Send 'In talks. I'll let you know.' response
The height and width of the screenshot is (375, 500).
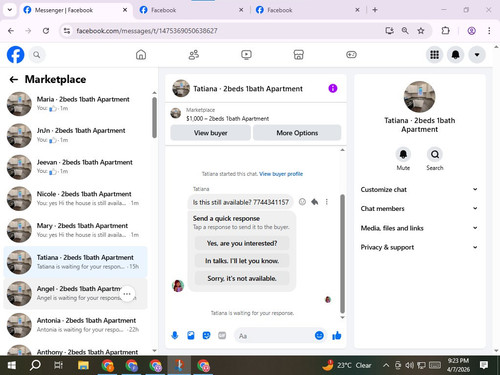[x=242, y=261]
